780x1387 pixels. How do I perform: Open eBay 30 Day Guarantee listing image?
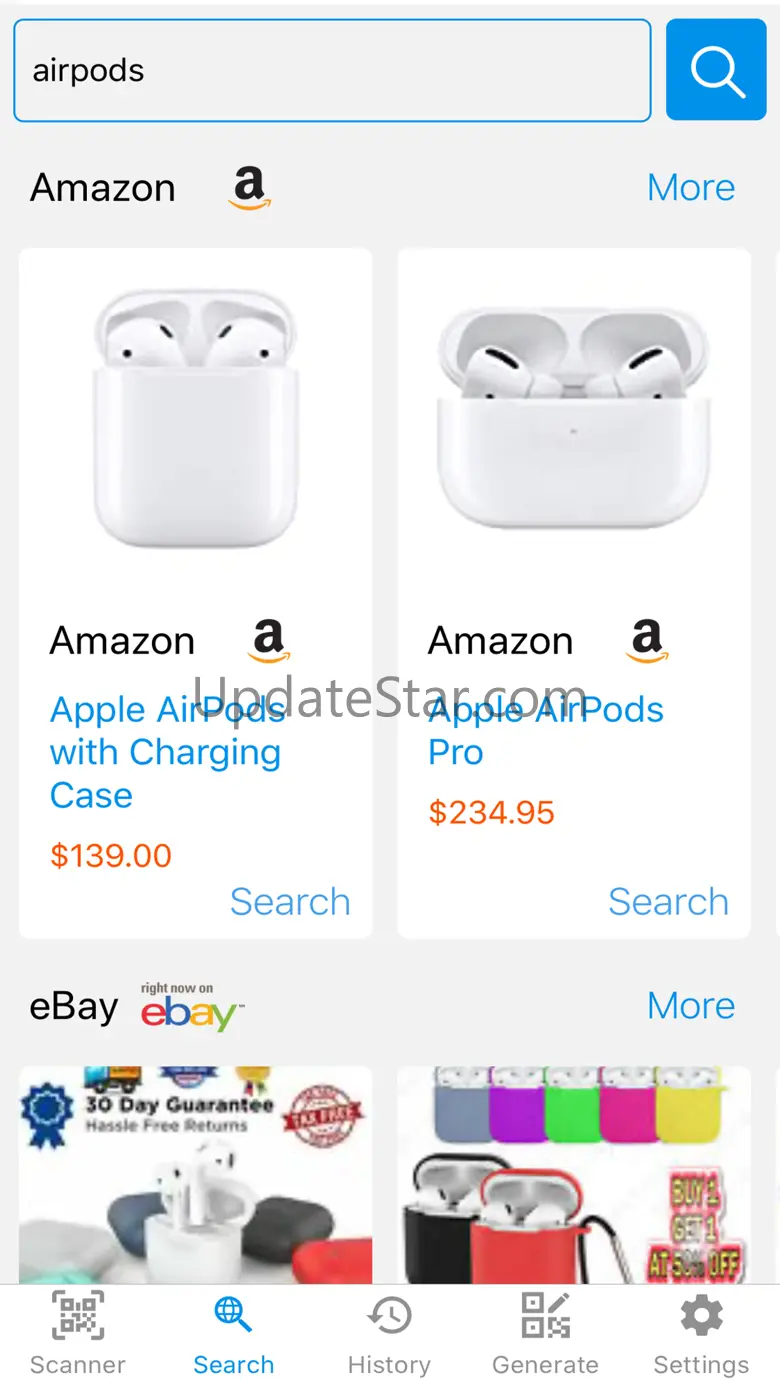click(x=196, y=1175)
